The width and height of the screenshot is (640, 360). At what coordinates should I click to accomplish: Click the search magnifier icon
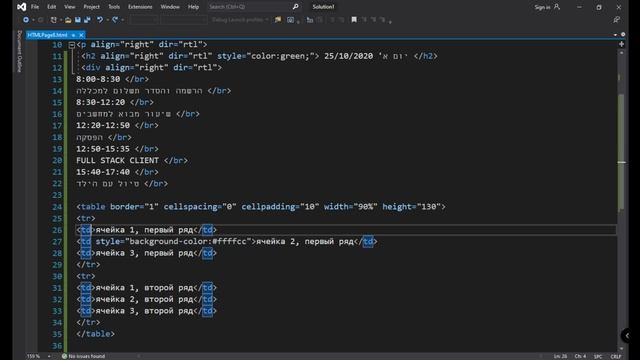click(x=296, y=7)
